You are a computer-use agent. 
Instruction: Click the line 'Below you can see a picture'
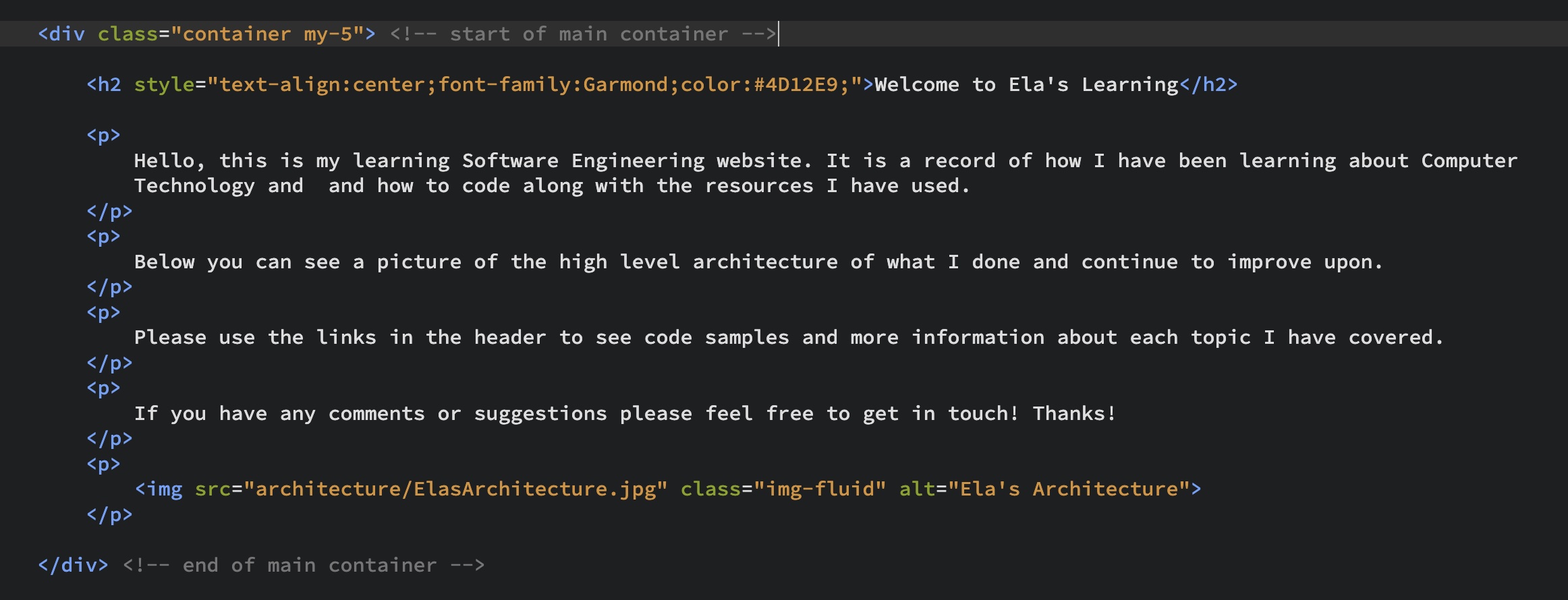click(758, 262)
